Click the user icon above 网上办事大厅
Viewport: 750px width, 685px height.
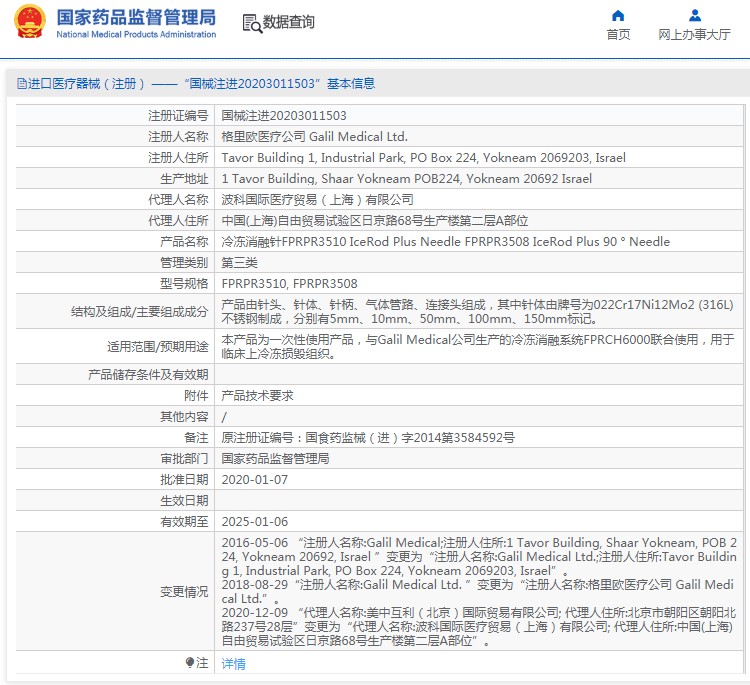[695, 16]
